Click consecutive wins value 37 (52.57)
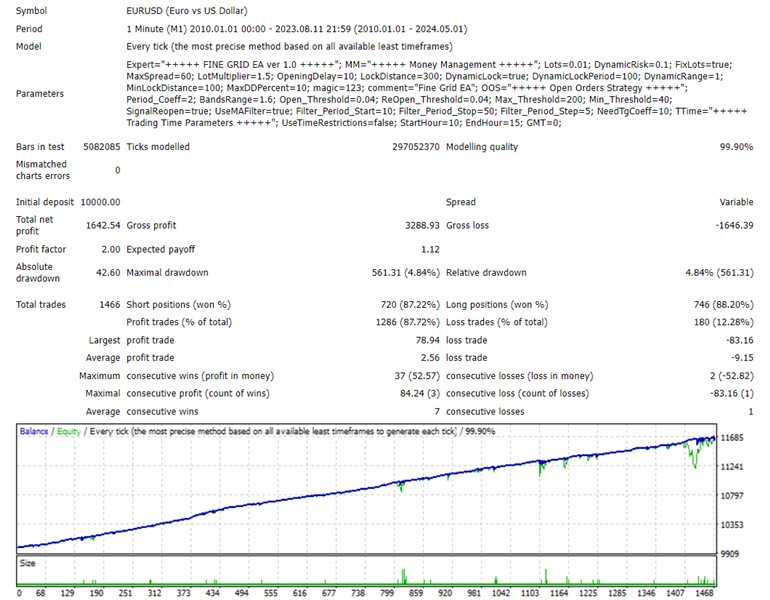This screenshot has width=770, height=600. click(417, 376)
